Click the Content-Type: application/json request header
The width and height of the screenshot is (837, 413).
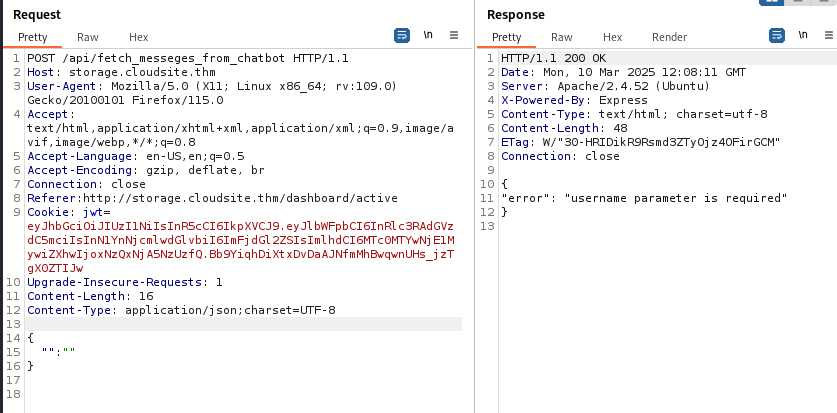(181, 310)
